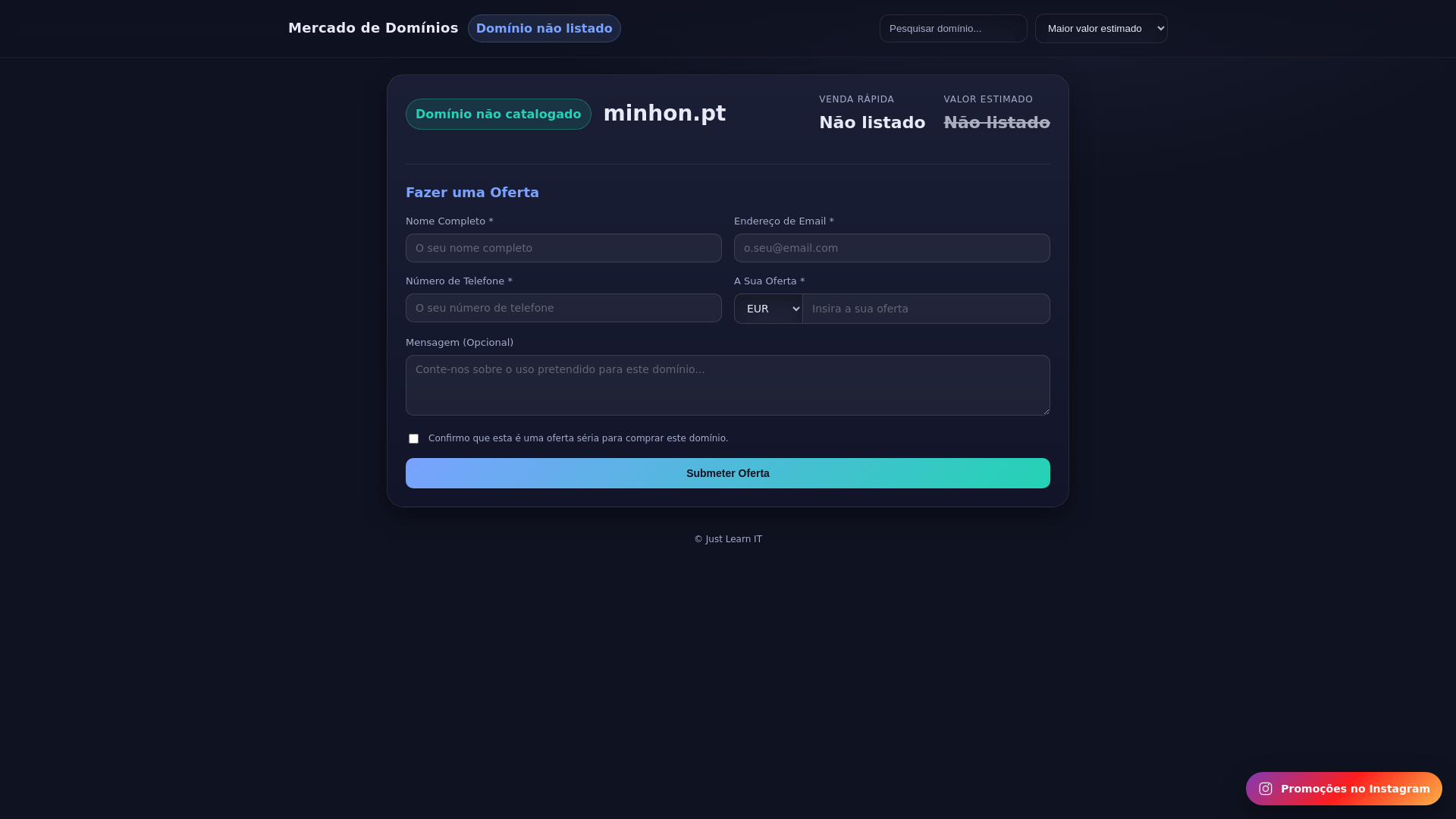Screen dimensions: 1456x819
Task: Click the struck-through Valor Estimado value
Action: tap(996, 123)
